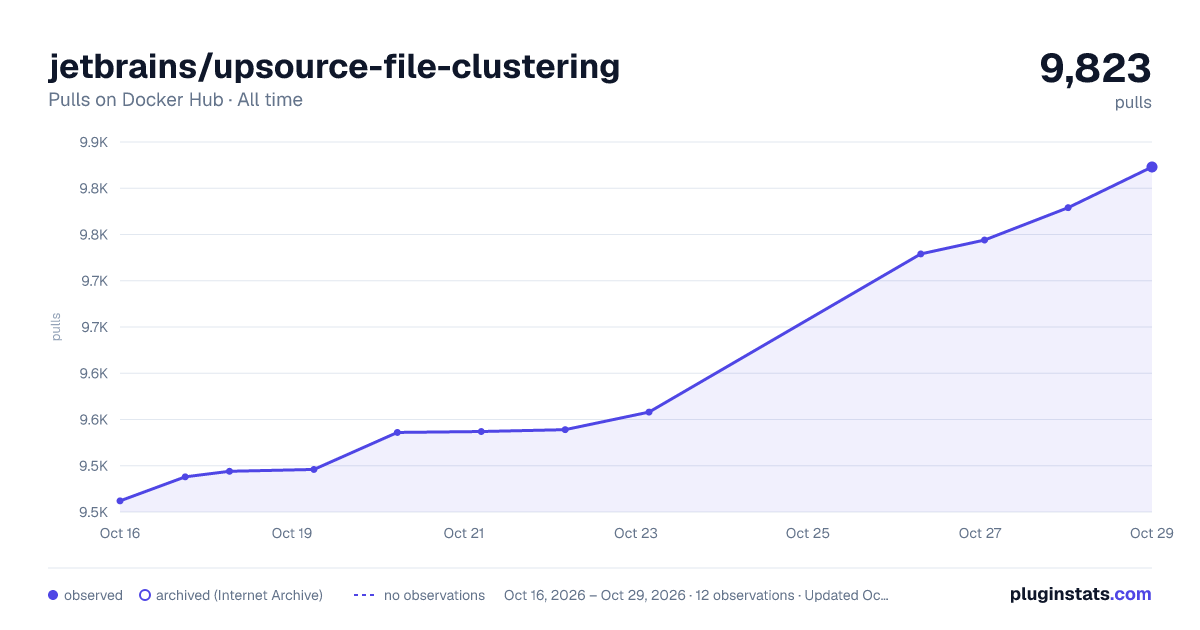Click the 'Oct 21' x-axis label
This screenshot has width=1200, height=630.
click(x=464, y=533)
